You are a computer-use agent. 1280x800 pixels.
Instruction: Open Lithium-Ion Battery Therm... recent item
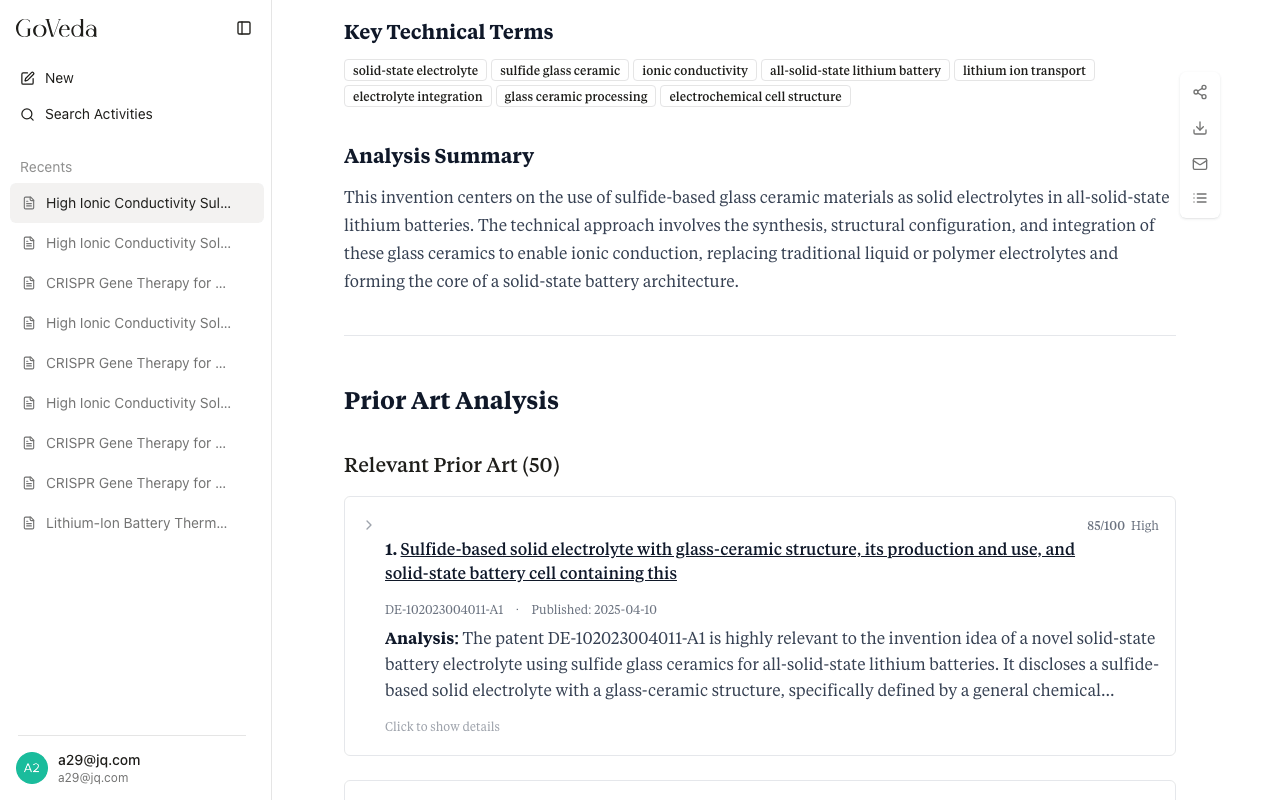pyautogui.click(x=136, y=523)
